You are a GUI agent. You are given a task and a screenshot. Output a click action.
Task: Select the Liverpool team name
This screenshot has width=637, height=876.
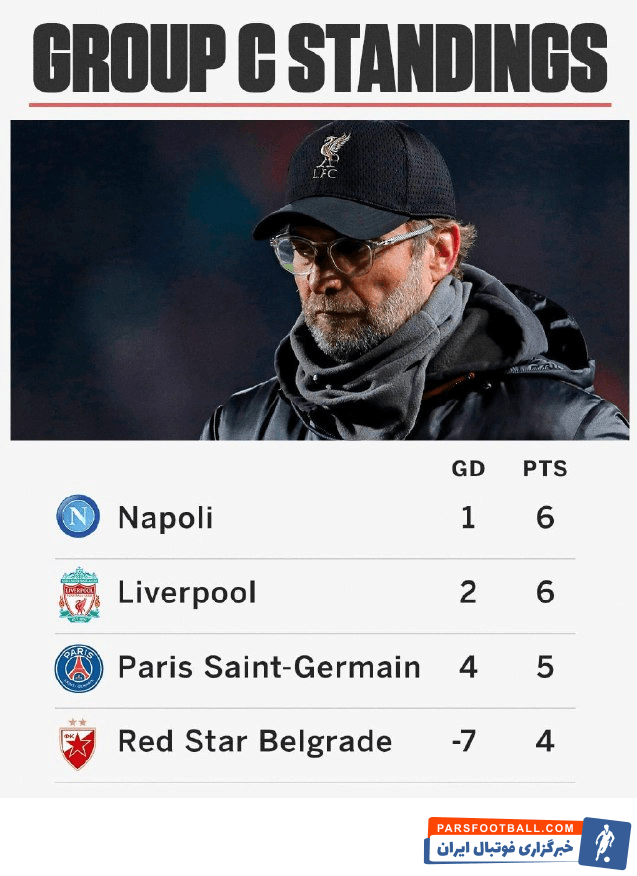coord(187,593)
